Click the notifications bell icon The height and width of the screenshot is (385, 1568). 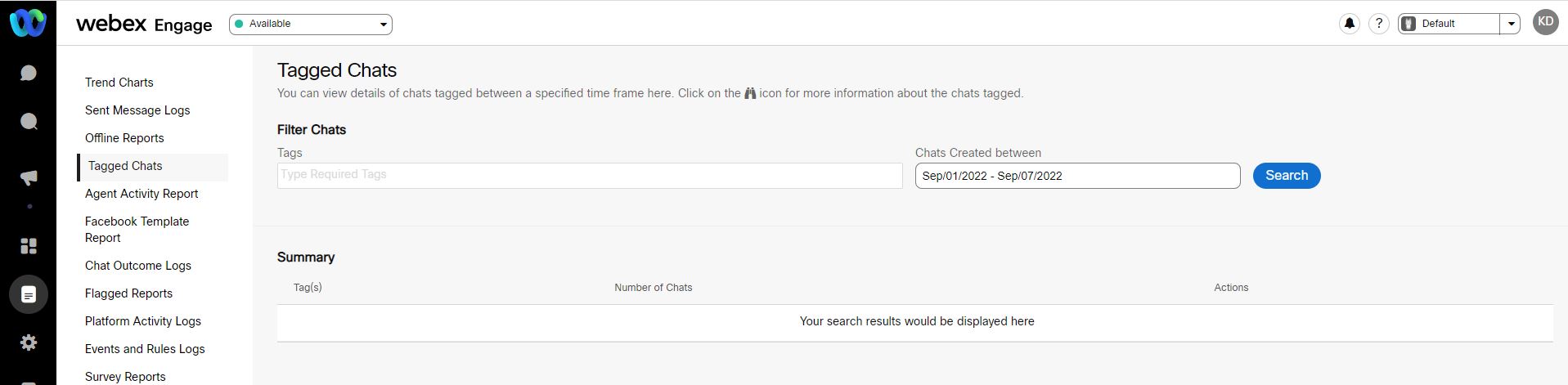1350,24
